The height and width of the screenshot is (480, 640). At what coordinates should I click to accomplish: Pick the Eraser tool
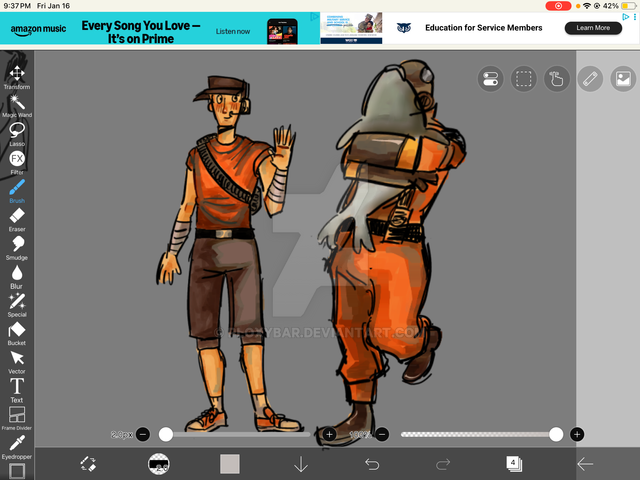[17, 216]
